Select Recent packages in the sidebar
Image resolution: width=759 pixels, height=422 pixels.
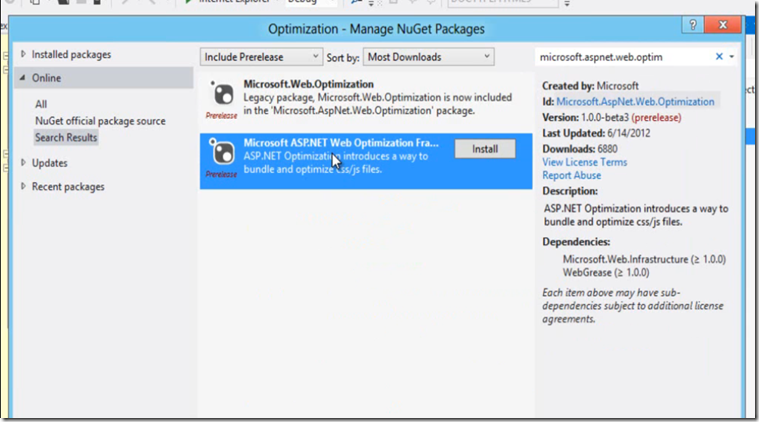point(68,187)
